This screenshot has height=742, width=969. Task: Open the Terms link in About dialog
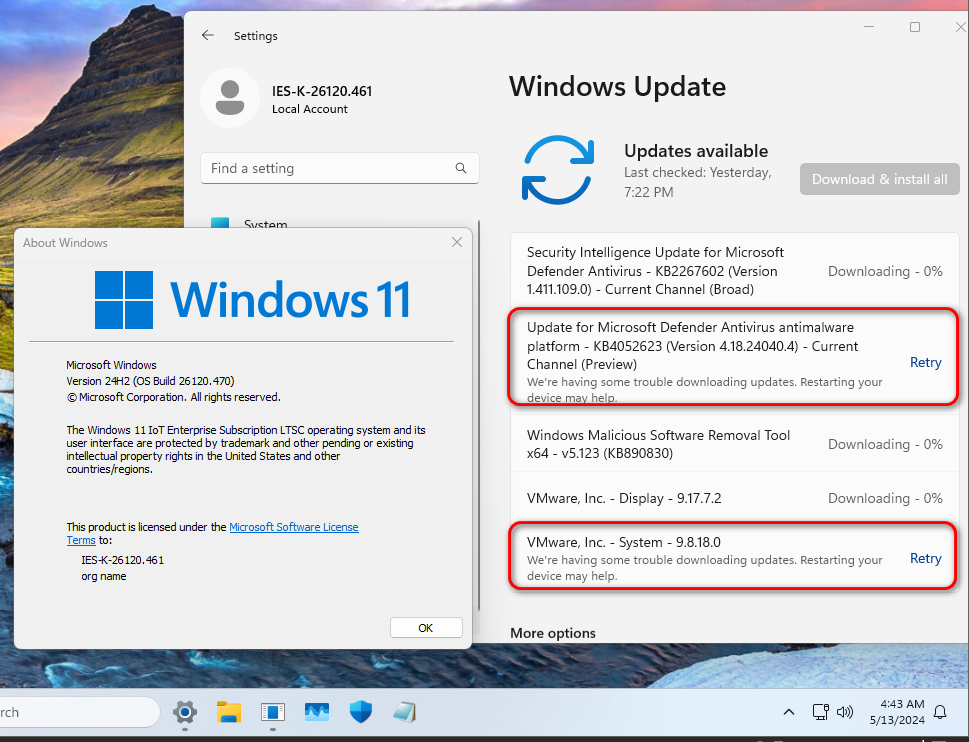click(81, 540)
